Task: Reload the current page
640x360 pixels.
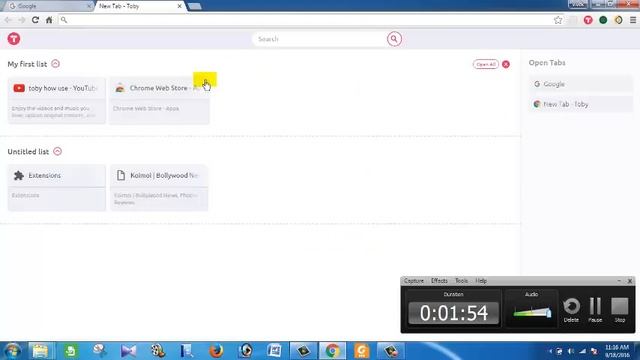Action: (x=36, y=20)
